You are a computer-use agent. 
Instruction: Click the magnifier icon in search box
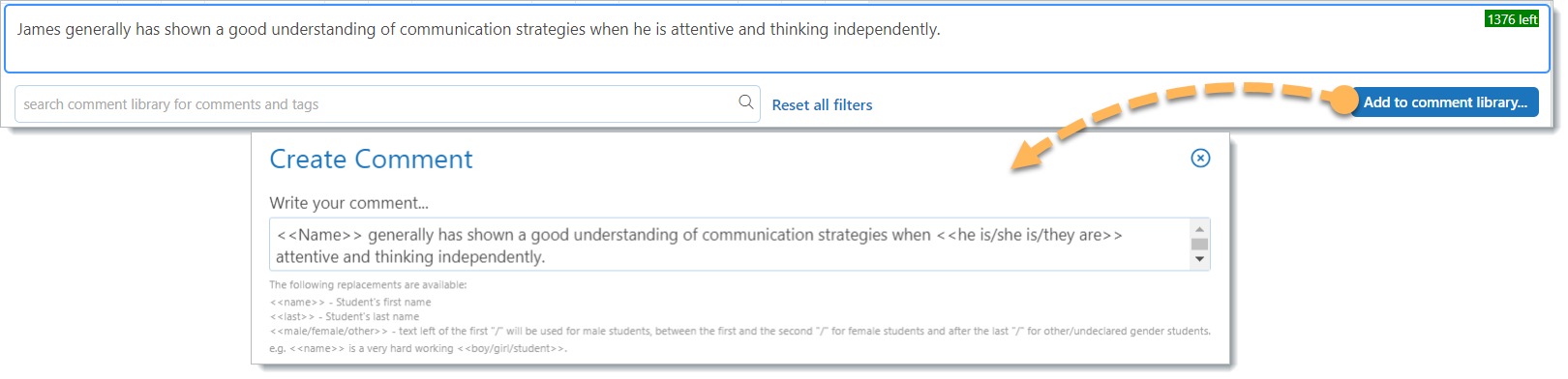[x=745, y=102]
